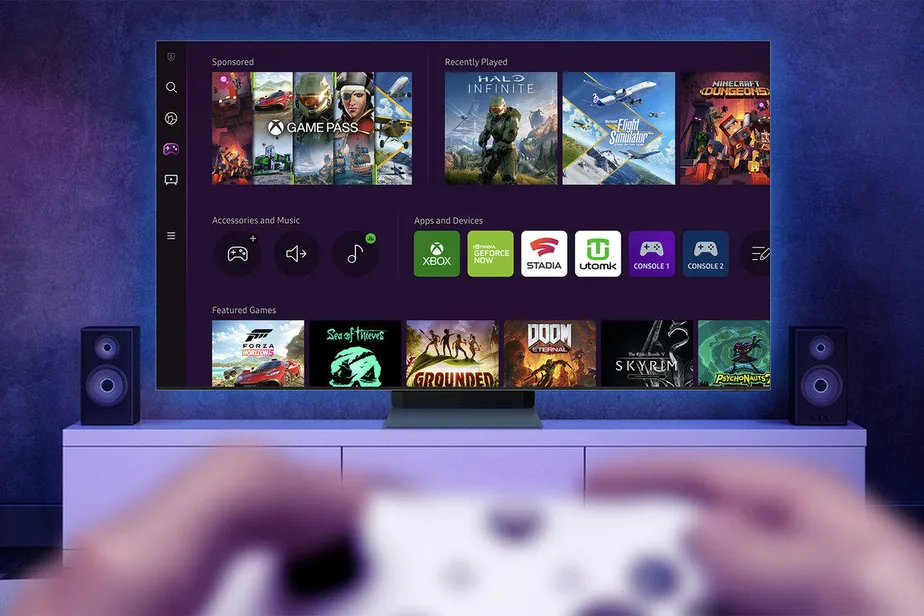This screenshot has width=924, height=616.
Task: Select the Gaming Hub gamepad icon
Action: [171, 148]
